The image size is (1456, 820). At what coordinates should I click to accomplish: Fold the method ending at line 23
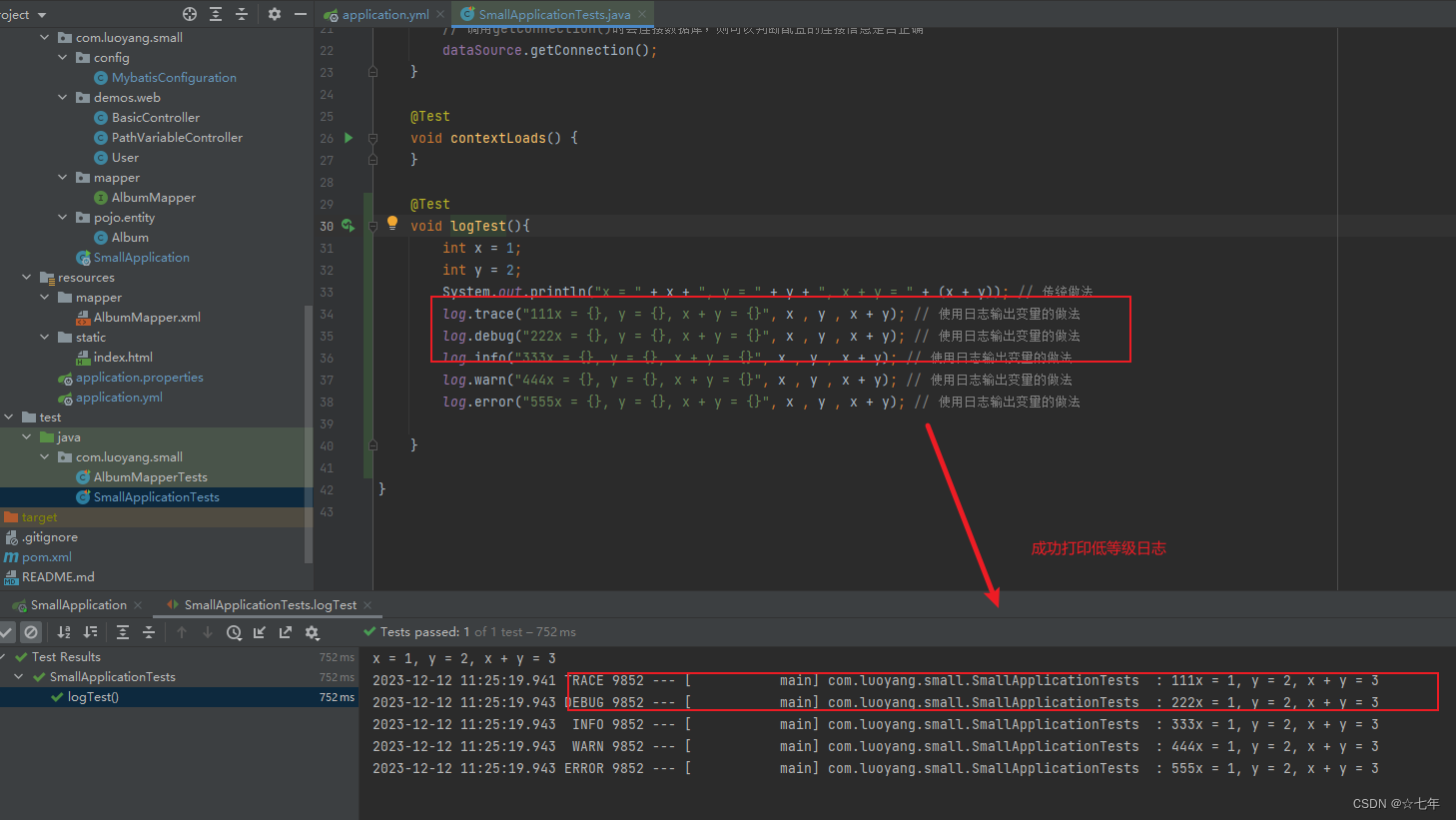[x=372, y=72]
